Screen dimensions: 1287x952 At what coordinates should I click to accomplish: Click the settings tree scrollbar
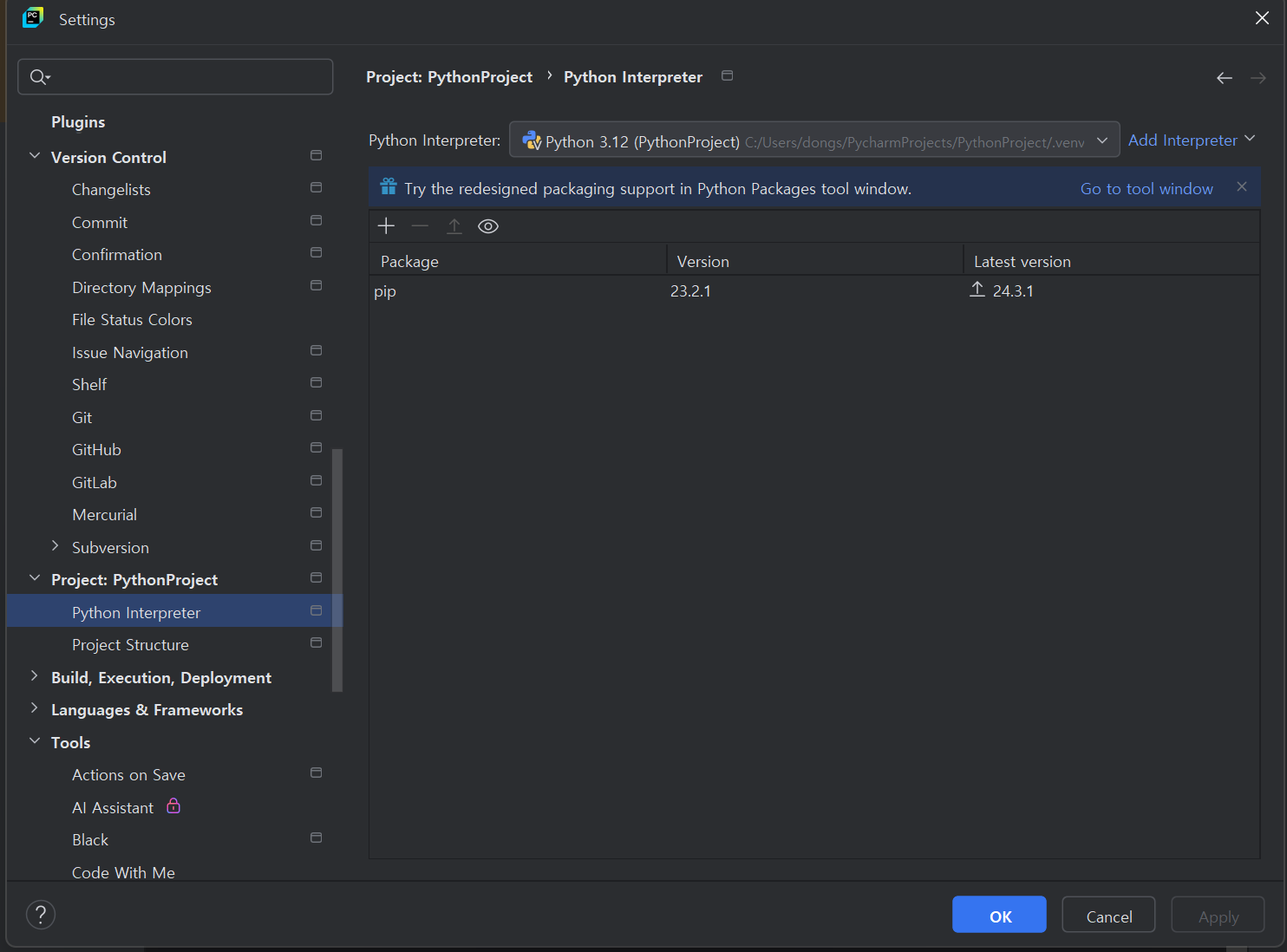tap(337, 570)
